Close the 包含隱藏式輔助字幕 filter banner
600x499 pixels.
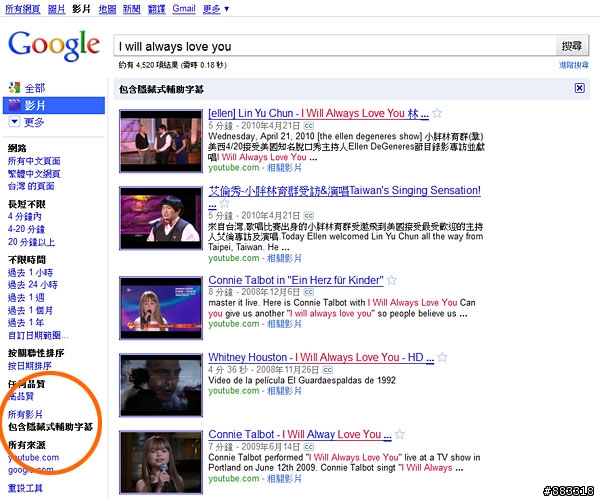(580, 88)
